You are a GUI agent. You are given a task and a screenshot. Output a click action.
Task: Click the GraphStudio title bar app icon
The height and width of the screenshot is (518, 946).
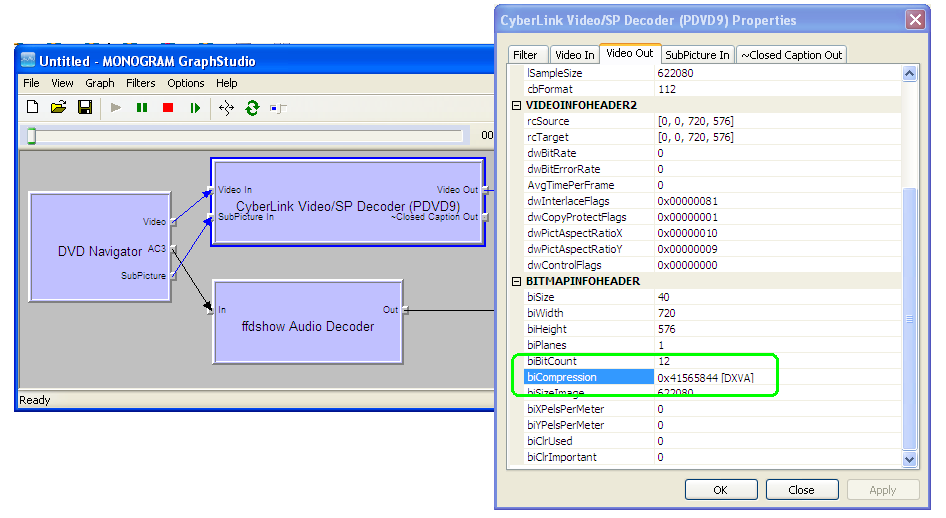pyautogui.click(x=28, y=60)
